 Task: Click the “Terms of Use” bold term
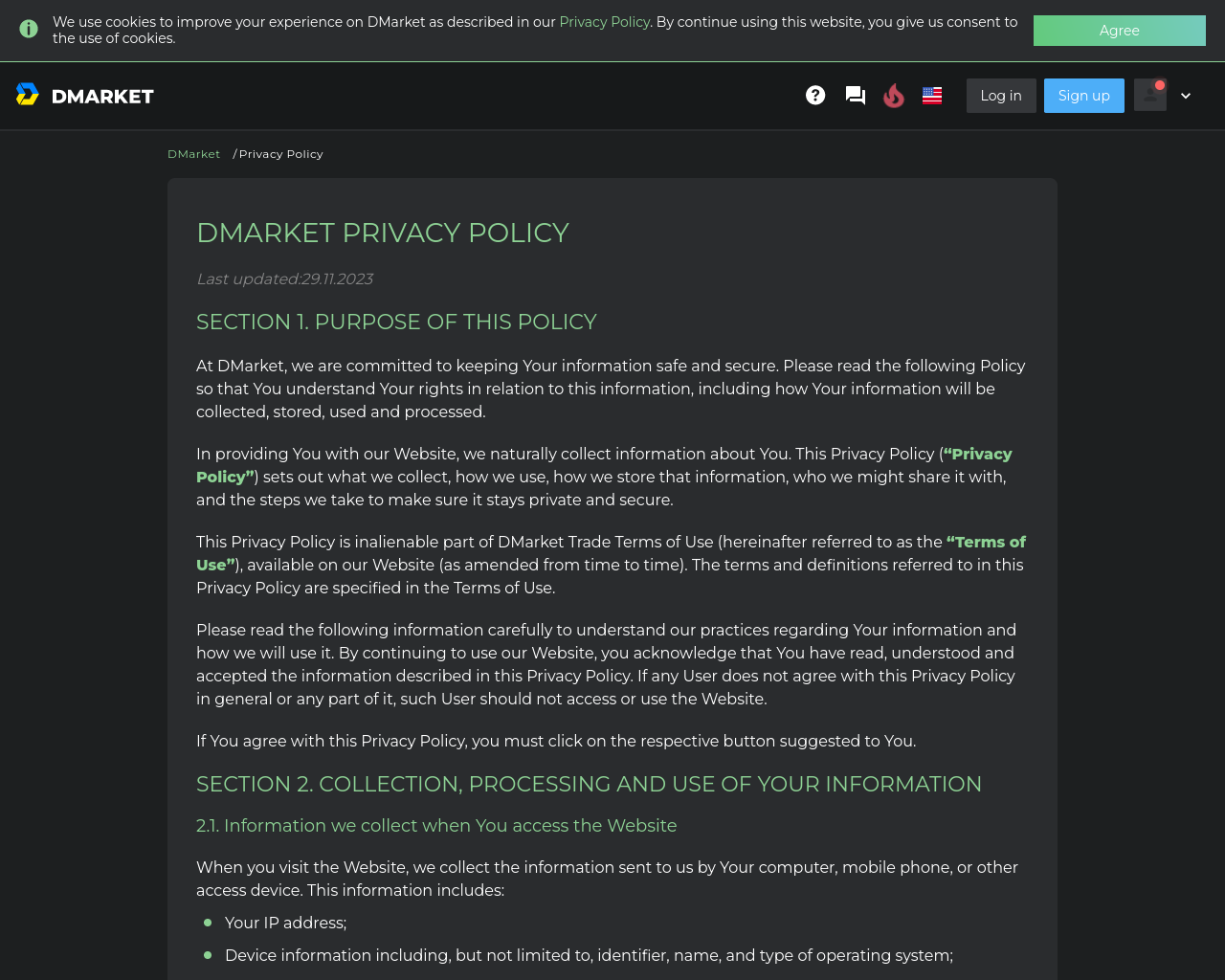[x=611, y=553]
